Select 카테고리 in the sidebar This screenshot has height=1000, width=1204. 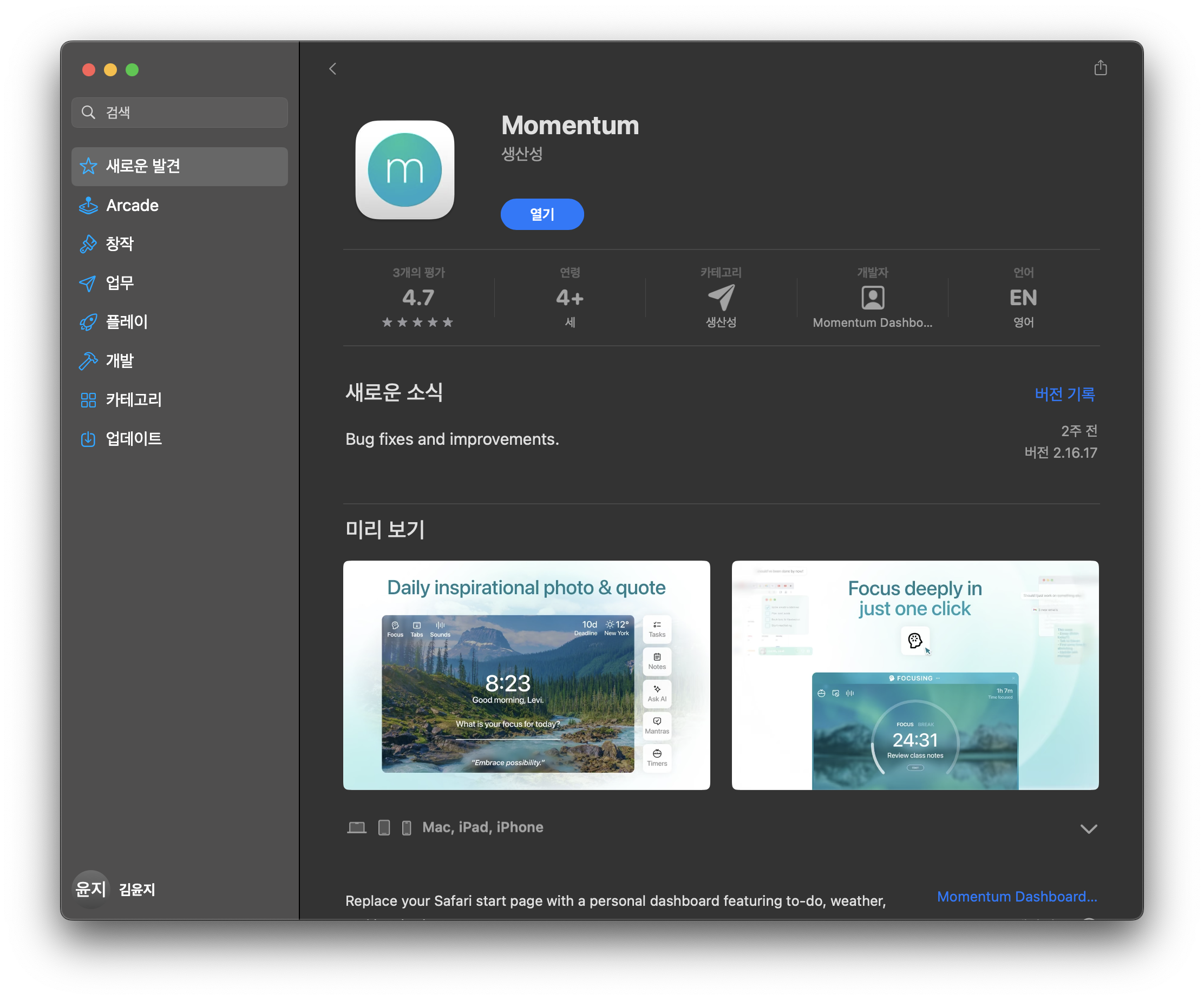(x=134, y=400)
